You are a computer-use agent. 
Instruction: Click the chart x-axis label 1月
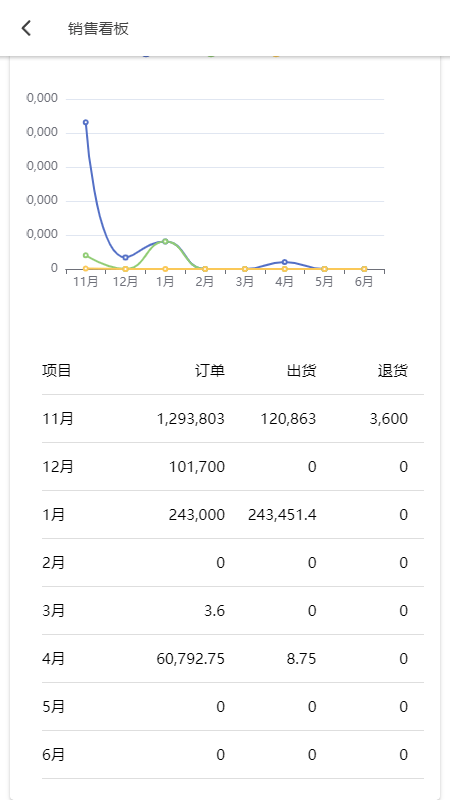coord(165,282)
